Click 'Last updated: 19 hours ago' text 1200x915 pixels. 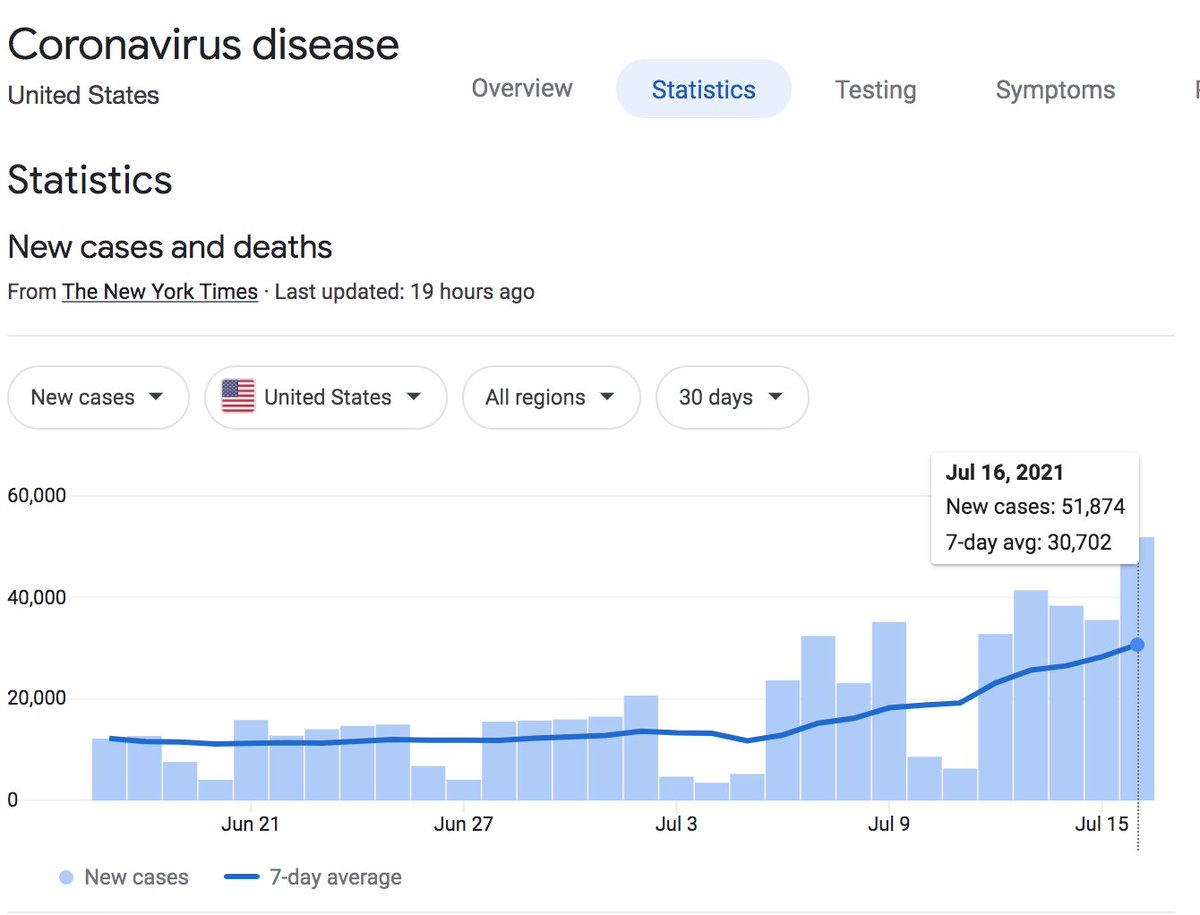point(404,292)
